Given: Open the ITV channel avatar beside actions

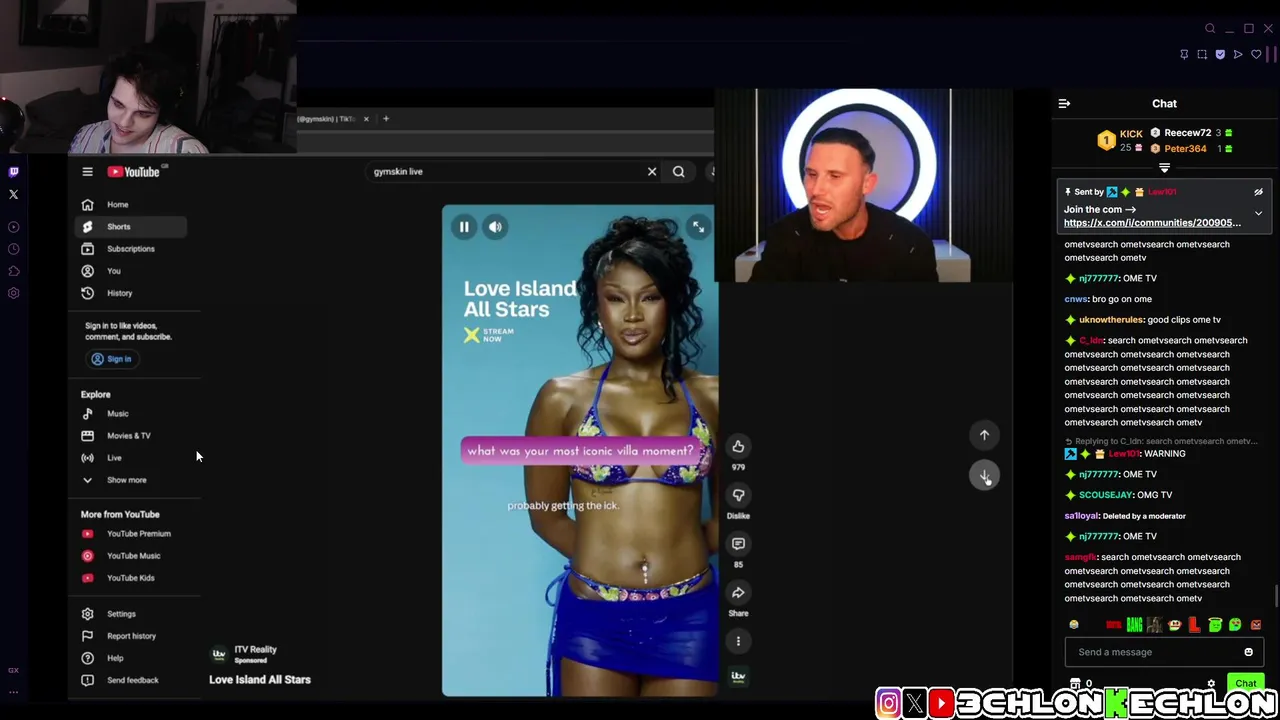Looking at the screenshot, I should click(738, 677).
